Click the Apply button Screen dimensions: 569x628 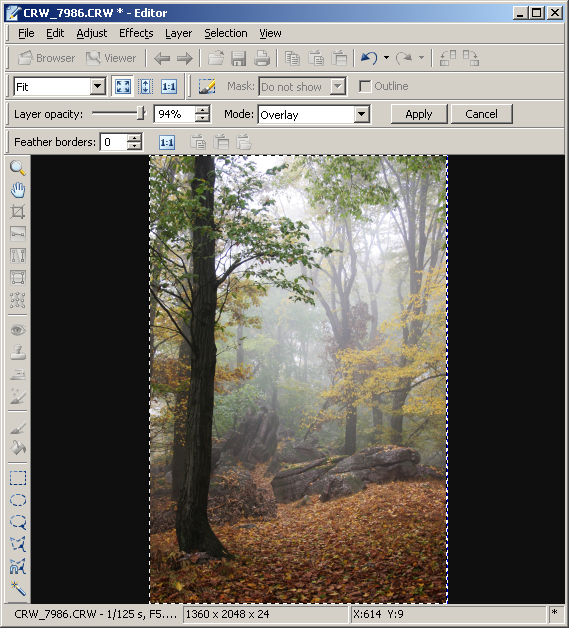[x=419, y=114]
